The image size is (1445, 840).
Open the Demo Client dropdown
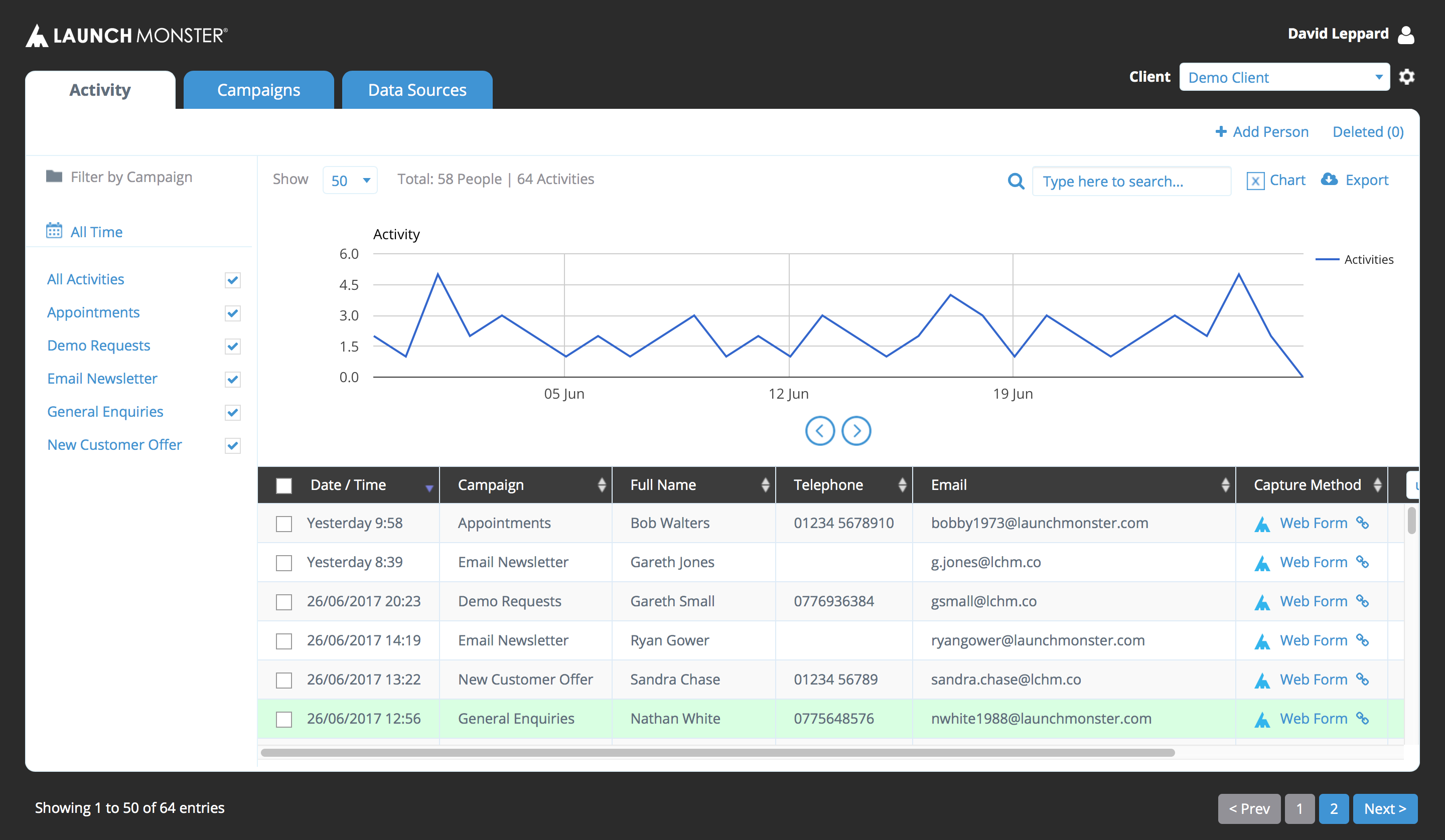[x=1284, y=77]
